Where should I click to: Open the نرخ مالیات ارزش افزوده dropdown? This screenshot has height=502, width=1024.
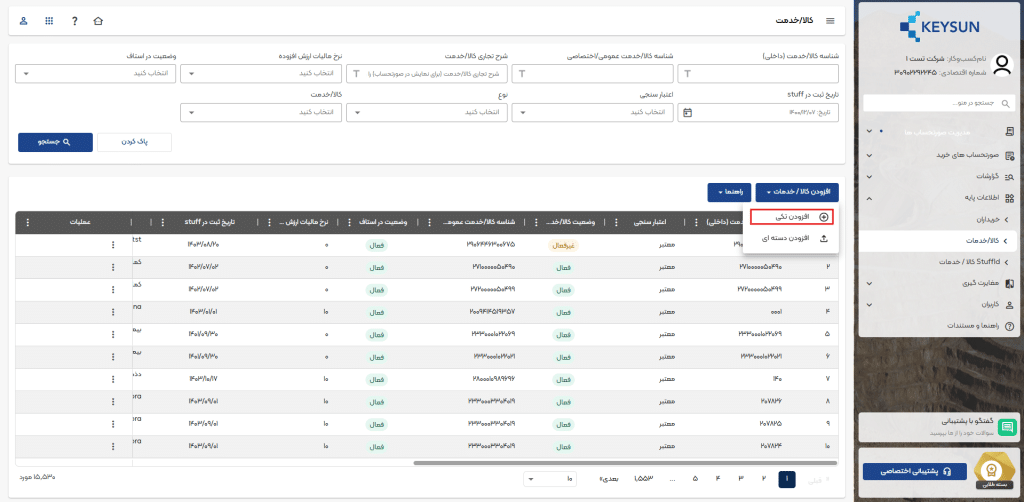tap(260, 73)
